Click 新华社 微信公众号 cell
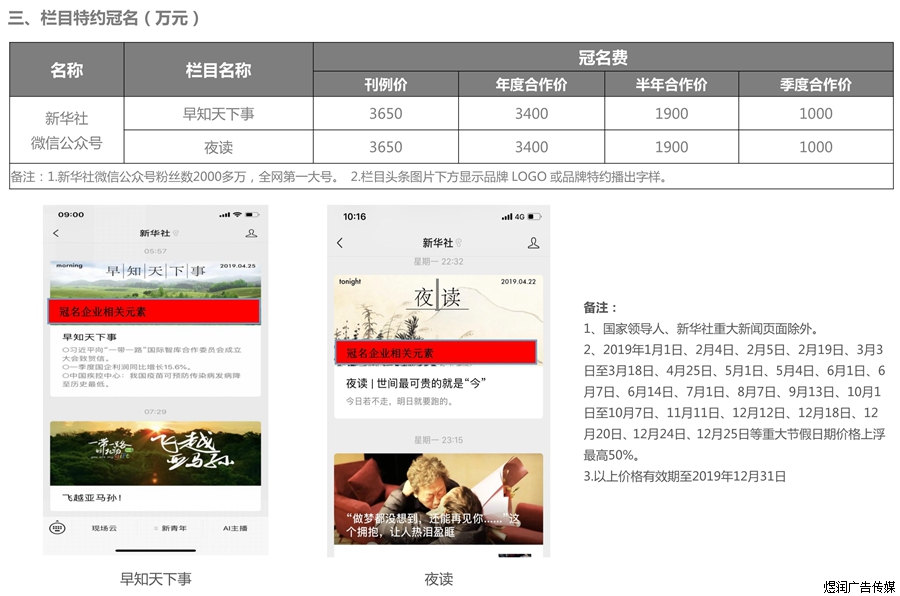This screenshot has width=900, height=596. 67,130
